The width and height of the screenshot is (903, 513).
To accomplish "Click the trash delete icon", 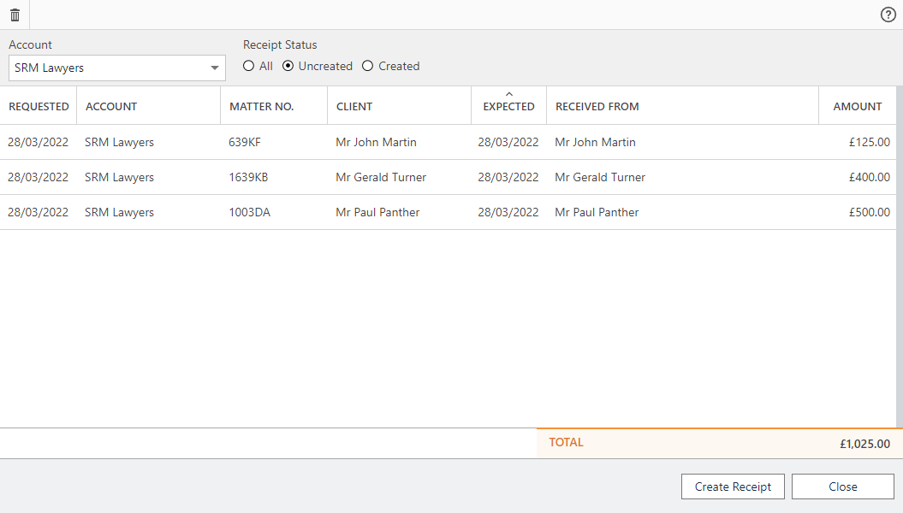I will click(x=15, y=15).
